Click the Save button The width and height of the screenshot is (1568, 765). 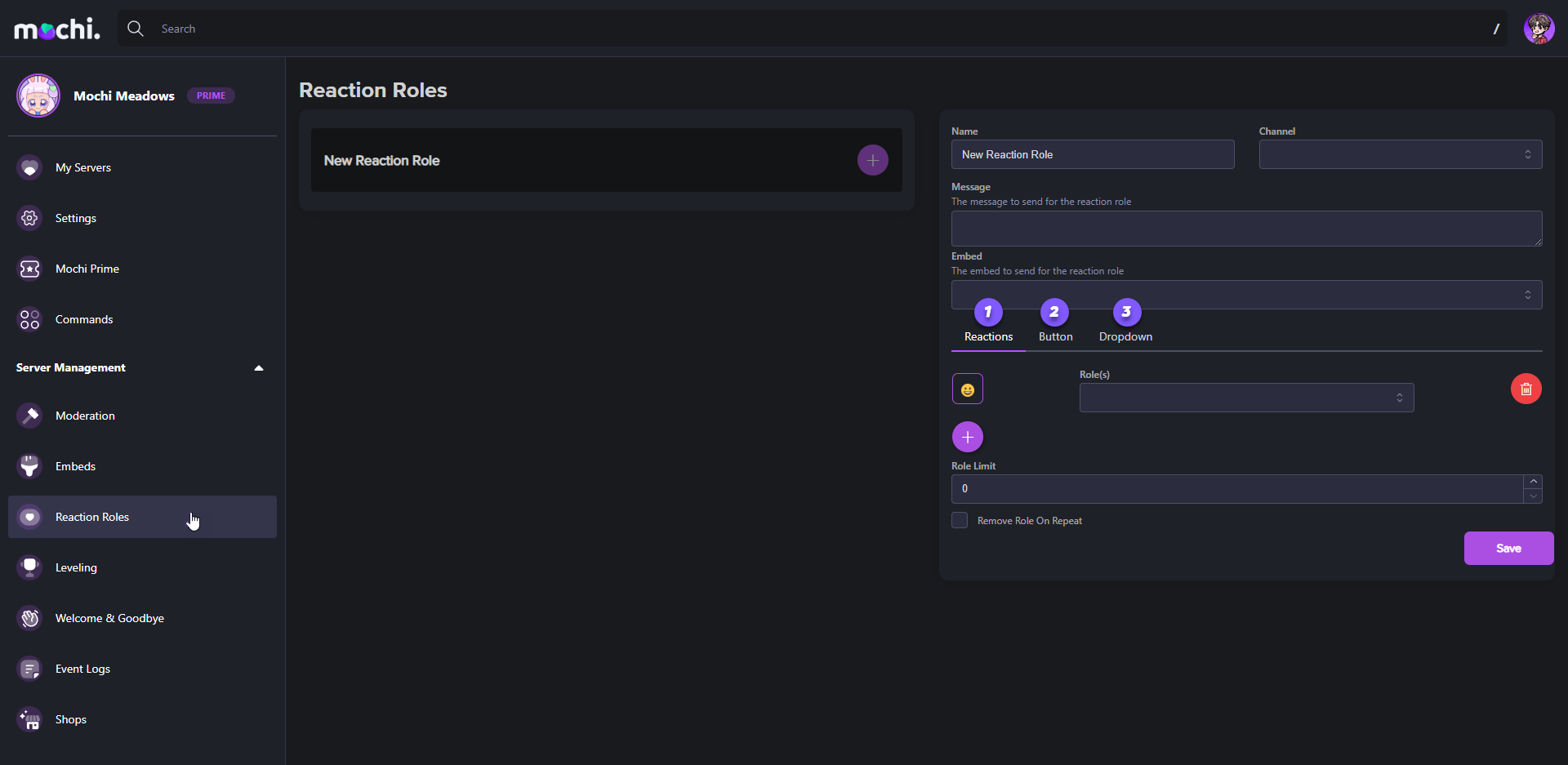click(x=1508, y=549)
